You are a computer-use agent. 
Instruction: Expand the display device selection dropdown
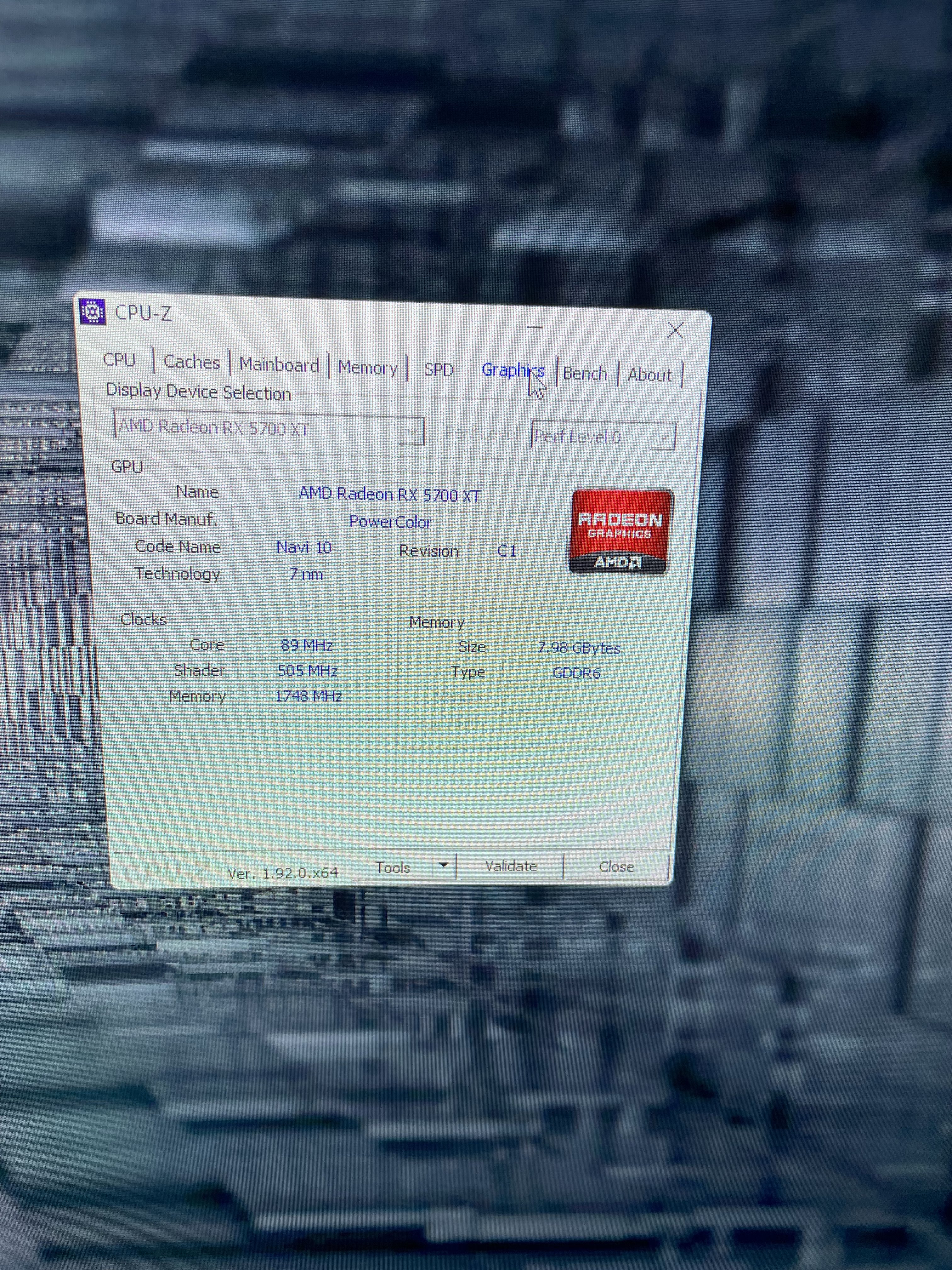tap(411, 432)
